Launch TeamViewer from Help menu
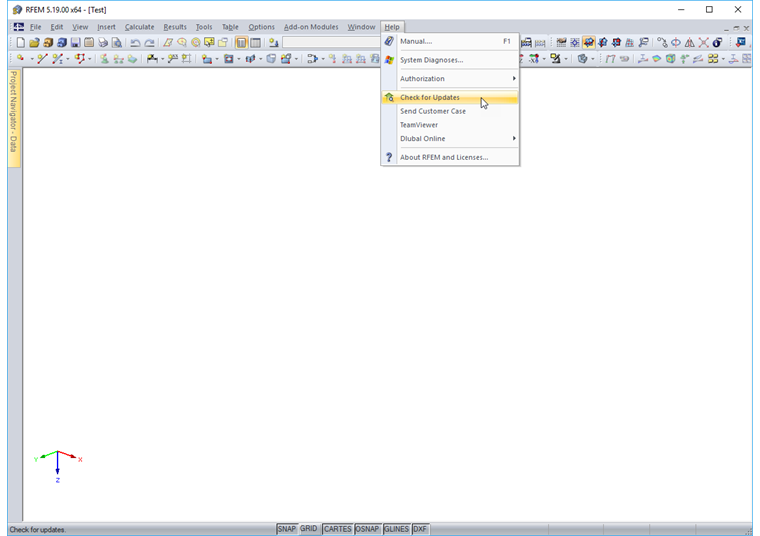Viewport: 760px width, 536px height. pos(450,125)
